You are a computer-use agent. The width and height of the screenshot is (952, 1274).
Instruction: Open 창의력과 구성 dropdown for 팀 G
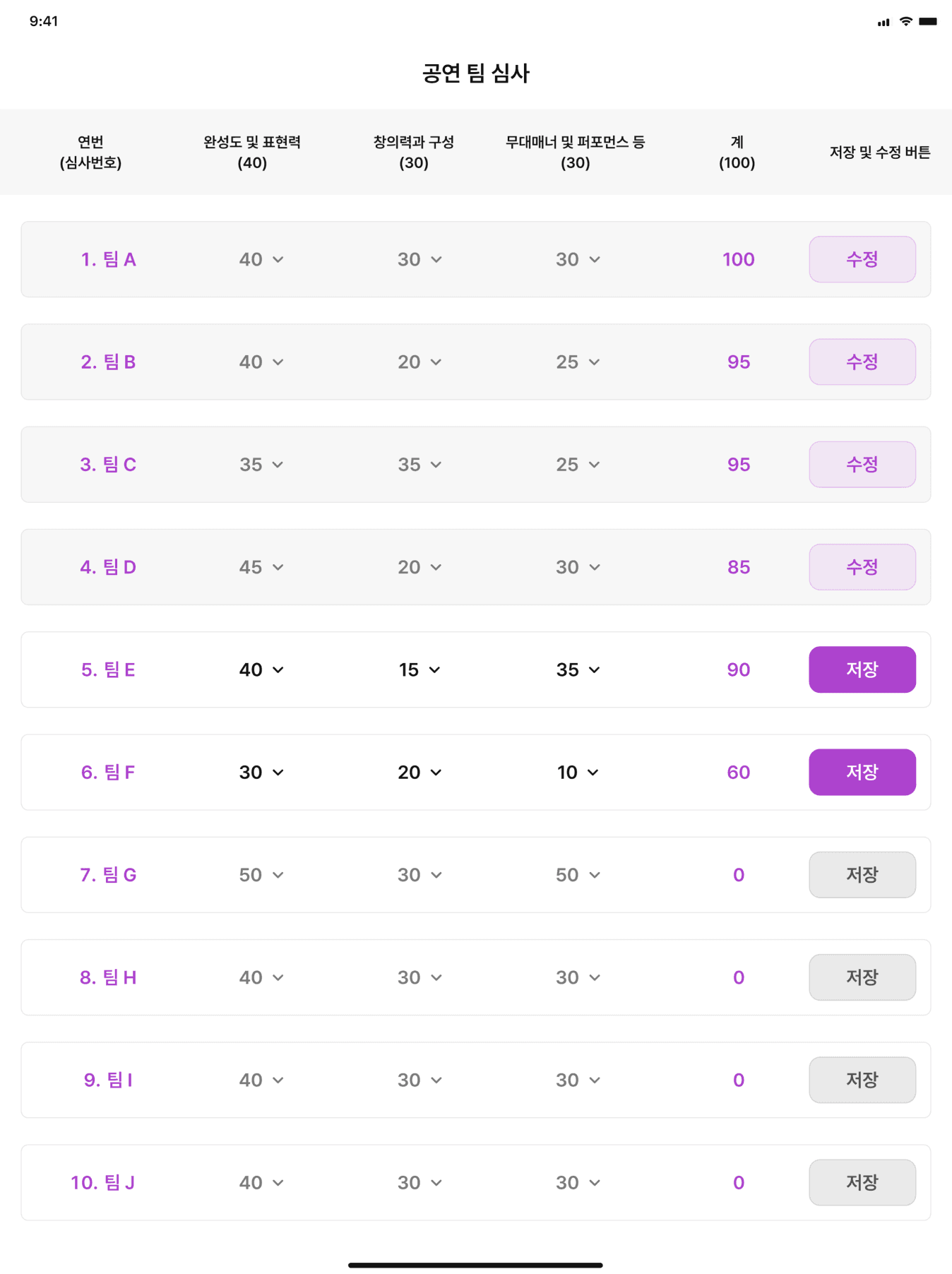[x=419, y=875]
